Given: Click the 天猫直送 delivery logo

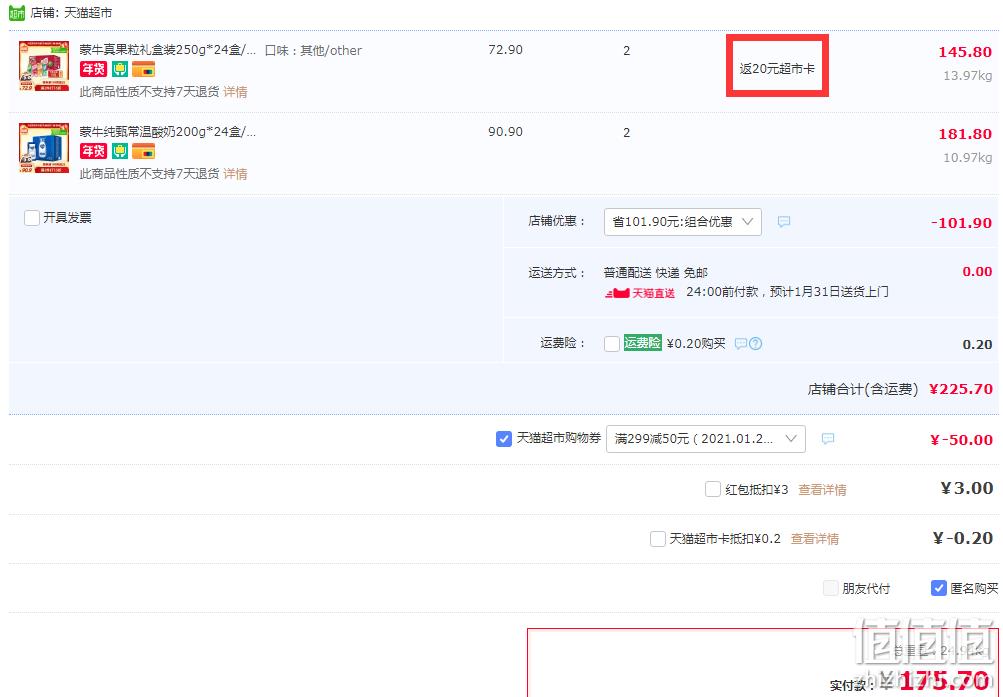Looking at the screenshot, I should [640, 293].
